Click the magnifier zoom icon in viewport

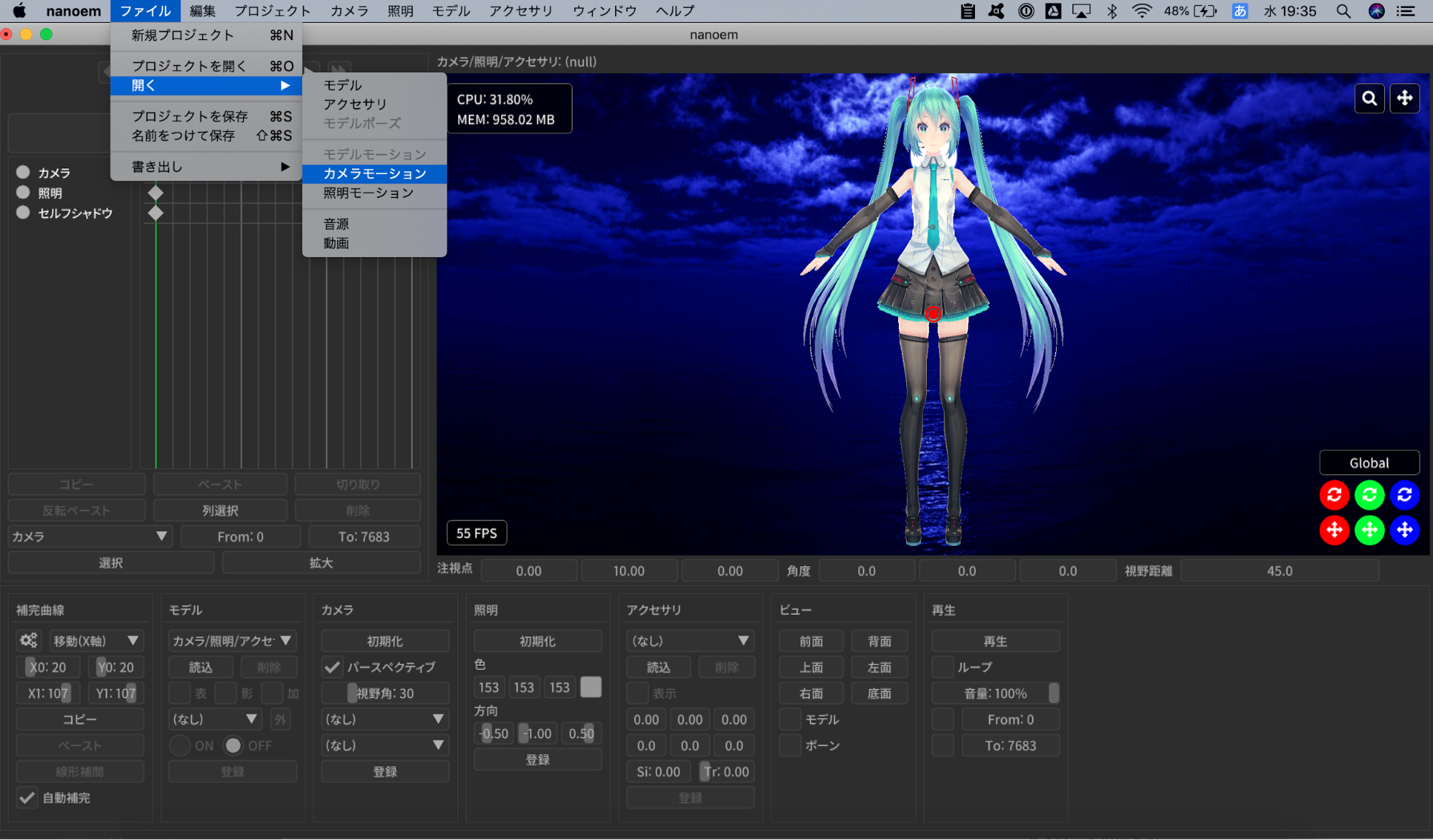point(1369,98)
